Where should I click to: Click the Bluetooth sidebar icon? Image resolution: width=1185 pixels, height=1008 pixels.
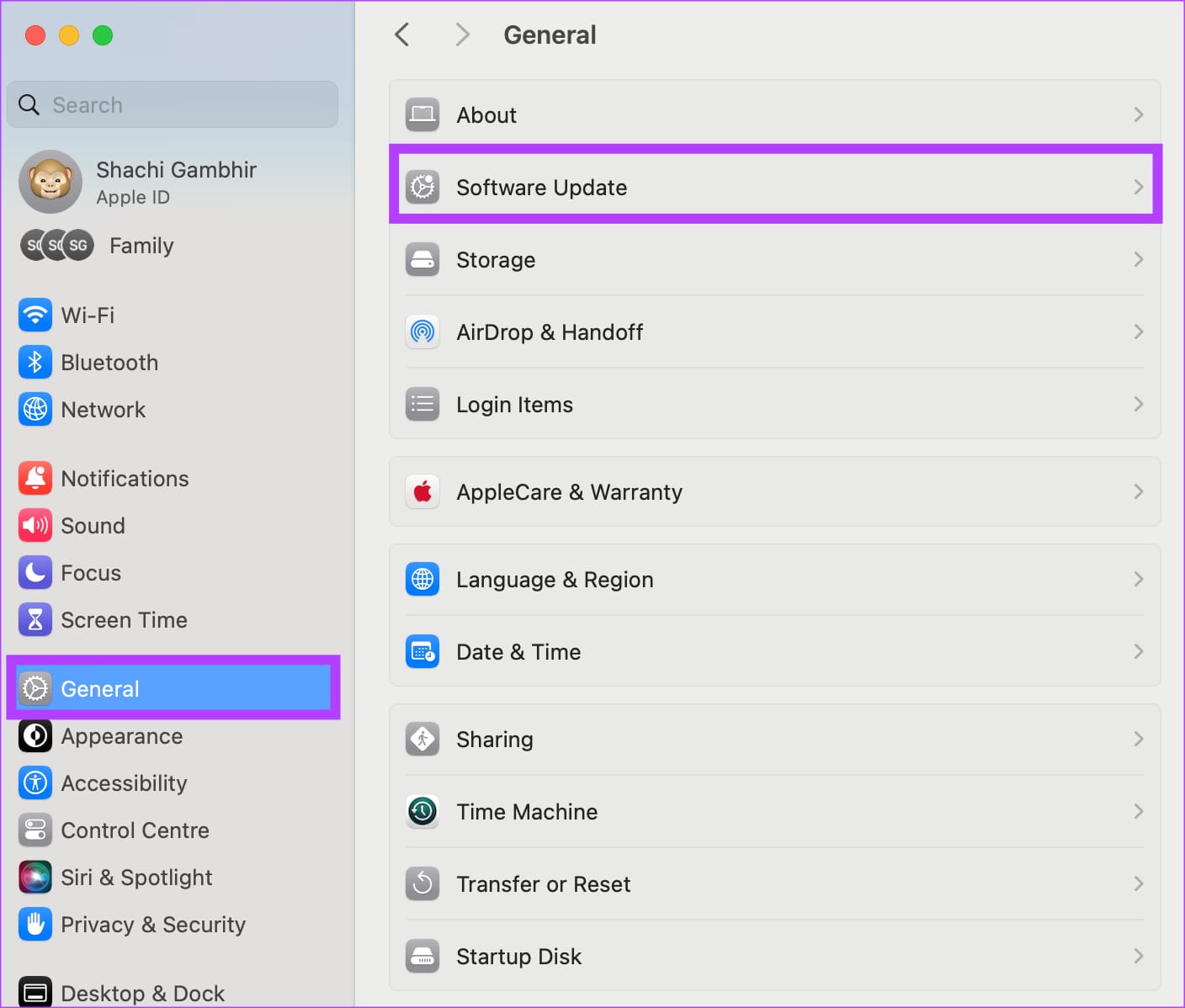(x=35, y=363)
